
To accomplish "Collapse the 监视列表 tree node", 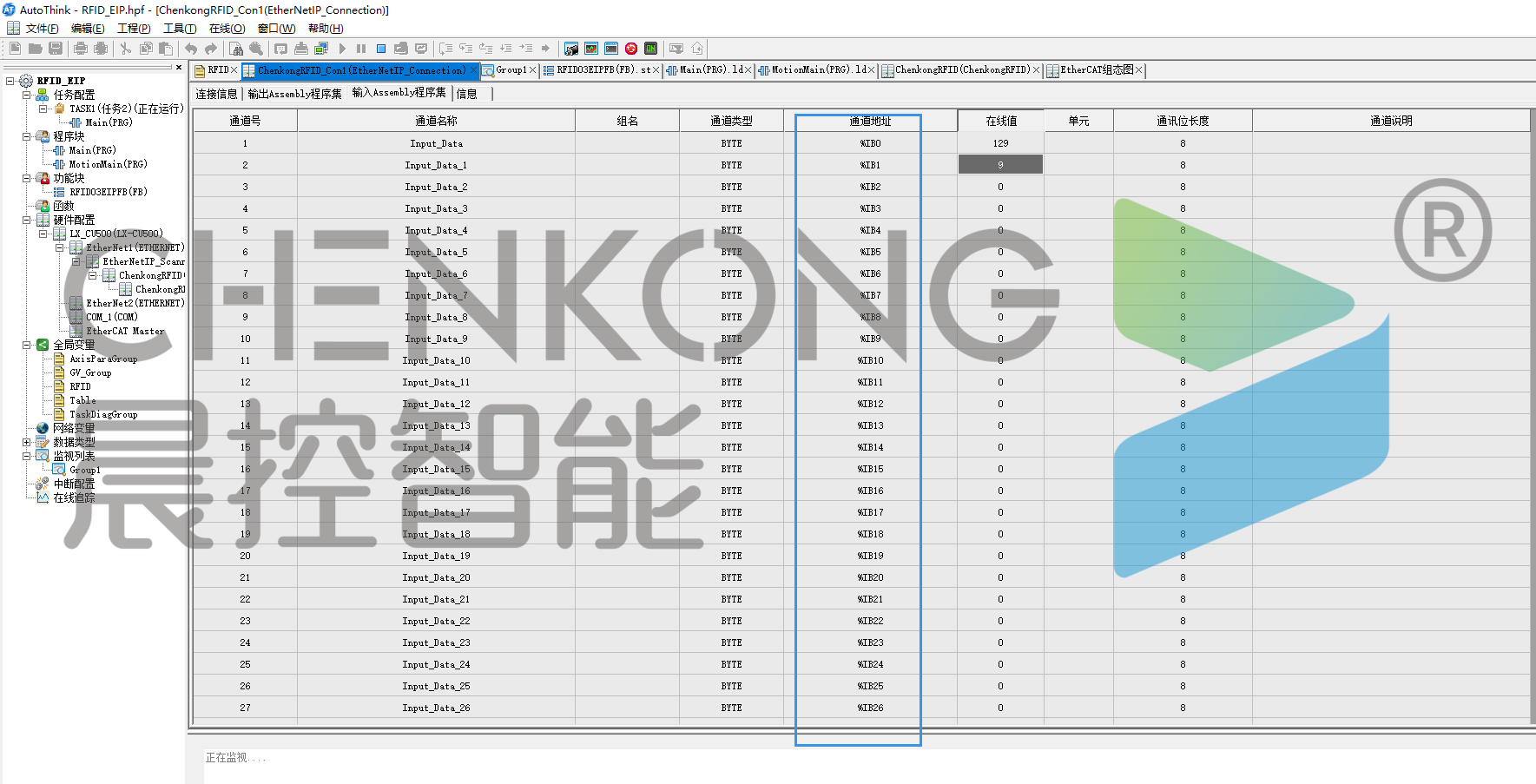I will [x=27, y=456].
